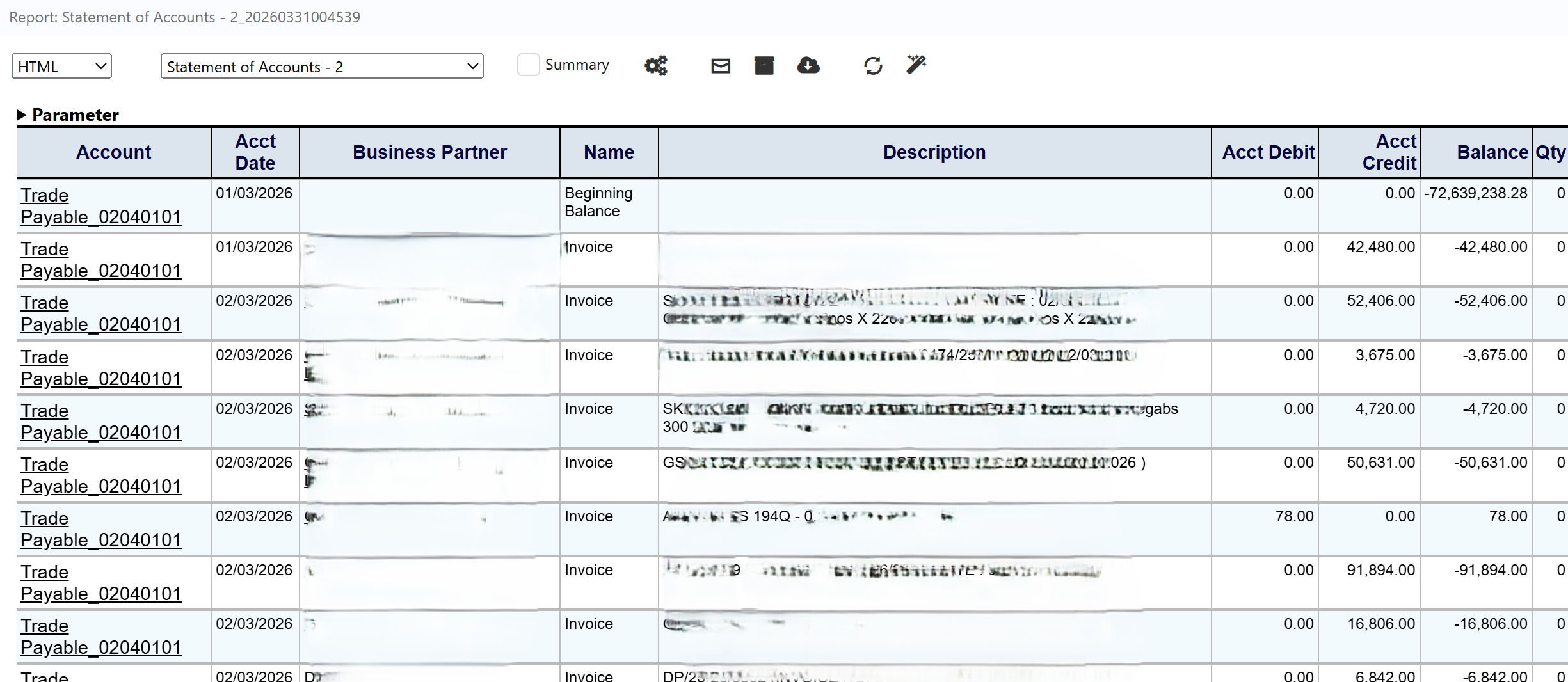Open Trade Payable link in the 42,480.00 invoice row
This screenshot has height=682, width=1568.
coord(100,259)
